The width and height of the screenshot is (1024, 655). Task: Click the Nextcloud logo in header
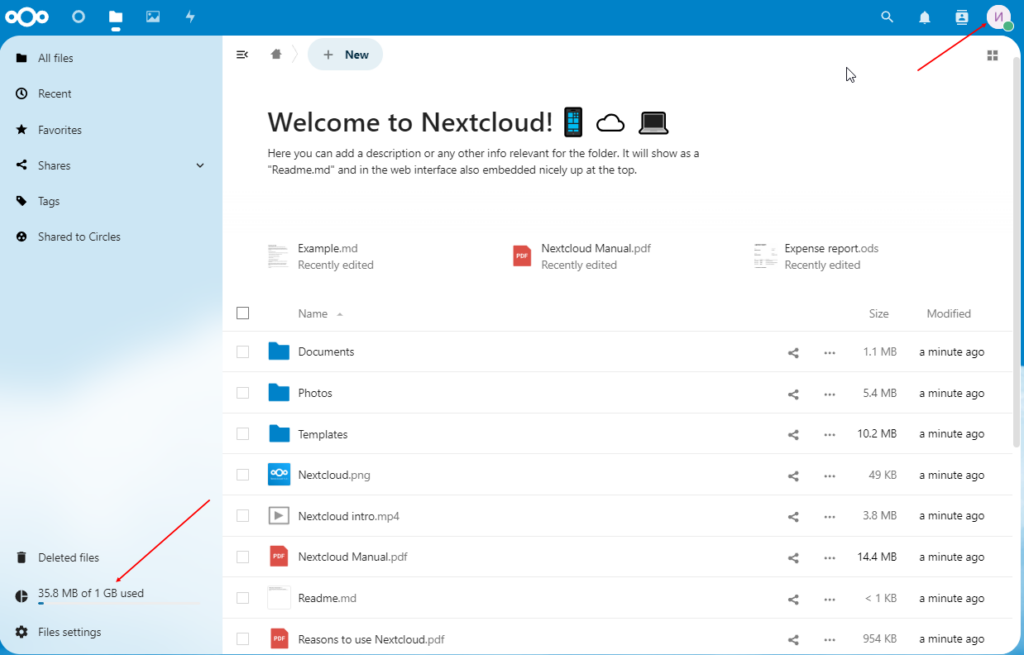[x=27, y=17]
